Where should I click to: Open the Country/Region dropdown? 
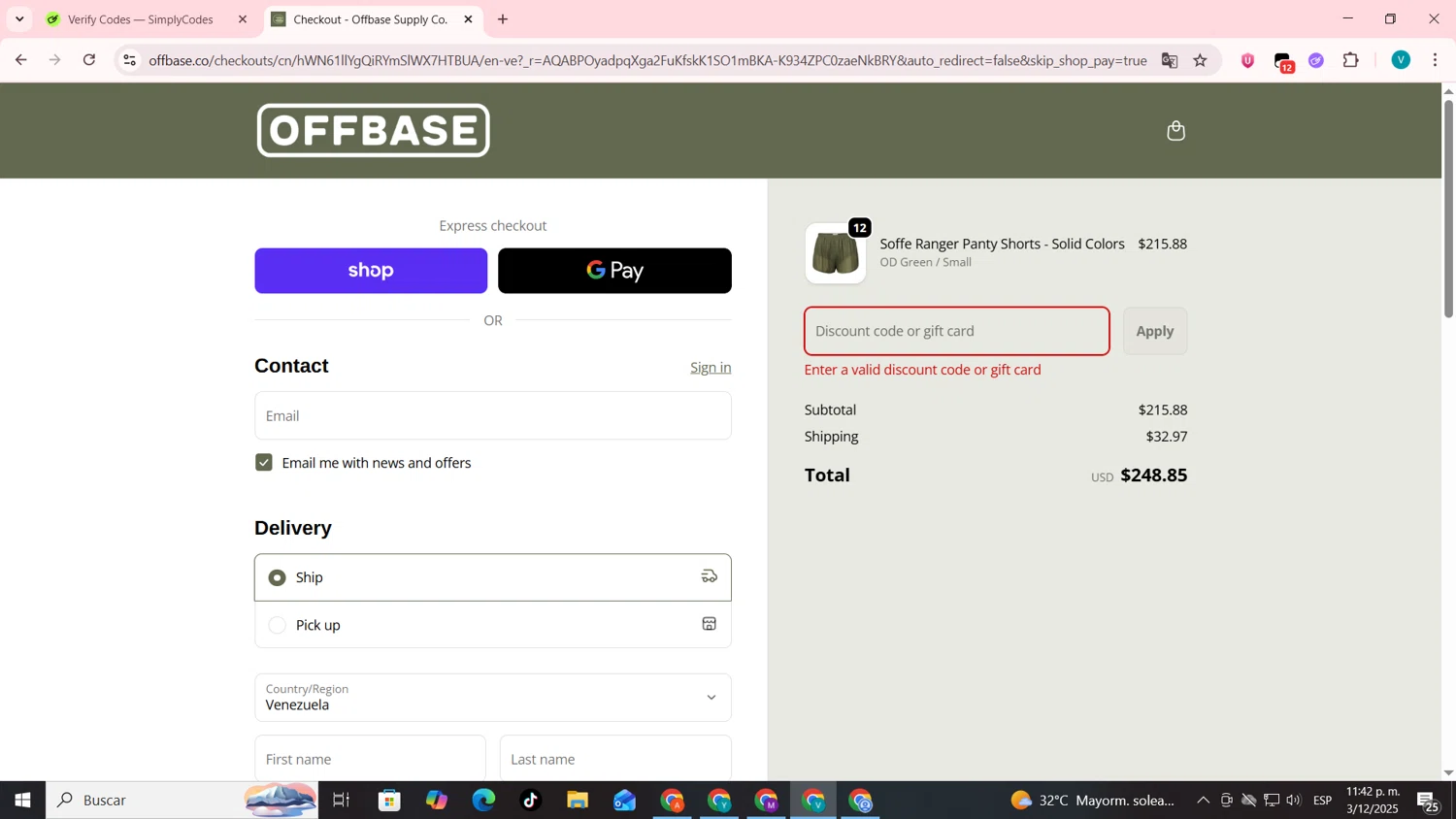pyautogui.click(x=492, y=698)
